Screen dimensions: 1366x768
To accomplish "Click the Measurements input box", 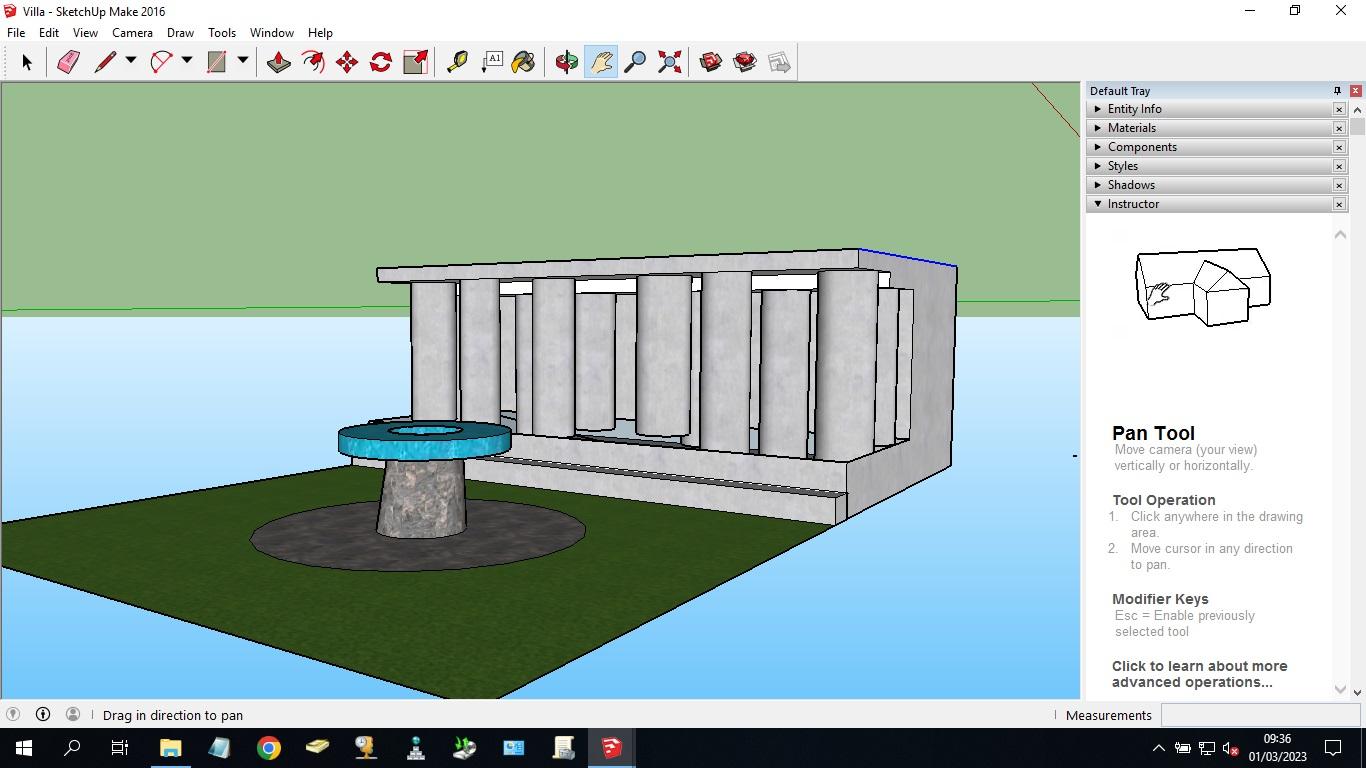I will [x=1259, y=715].
